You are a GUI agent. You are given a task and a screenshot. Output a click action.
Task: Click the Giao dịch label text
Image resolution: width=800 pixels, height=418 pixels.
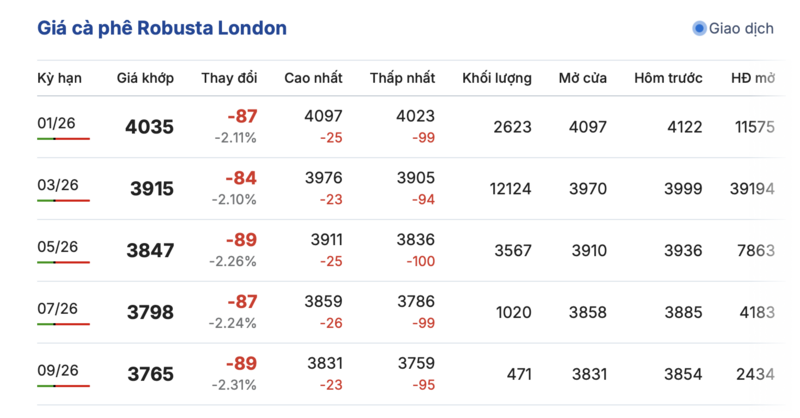pos(741,28)
